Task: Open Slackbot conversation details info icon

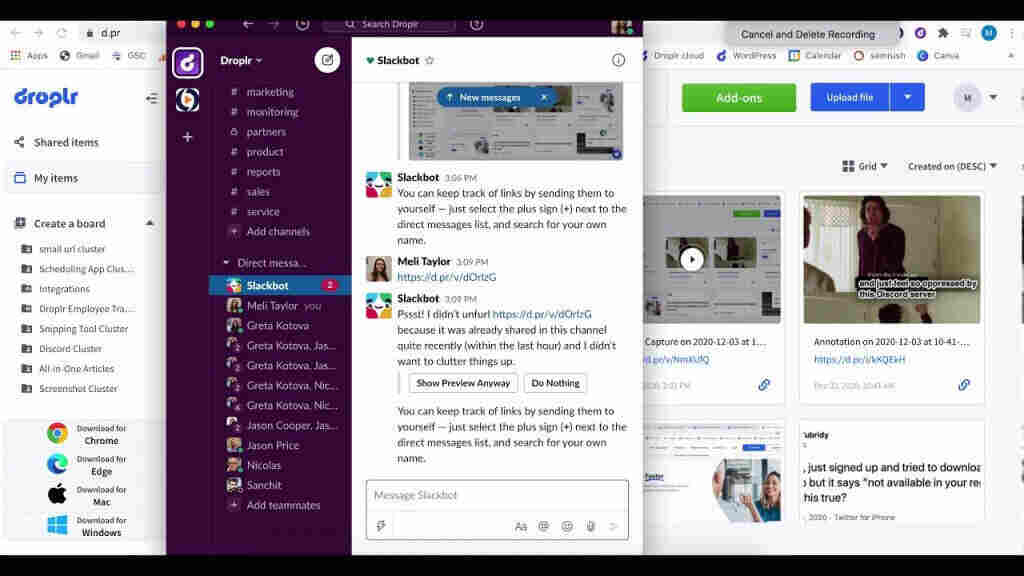Action: tap(618, 60)
